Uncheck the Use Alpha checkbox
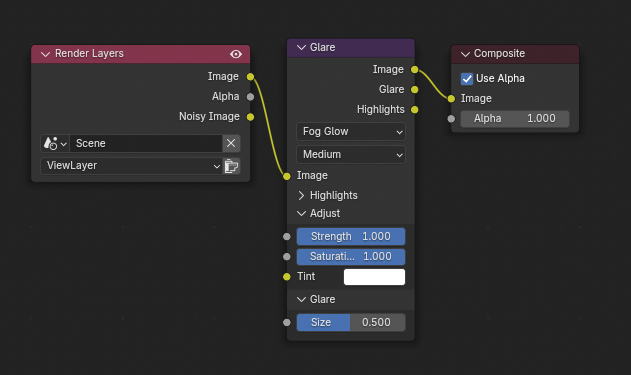 point(467,79)
